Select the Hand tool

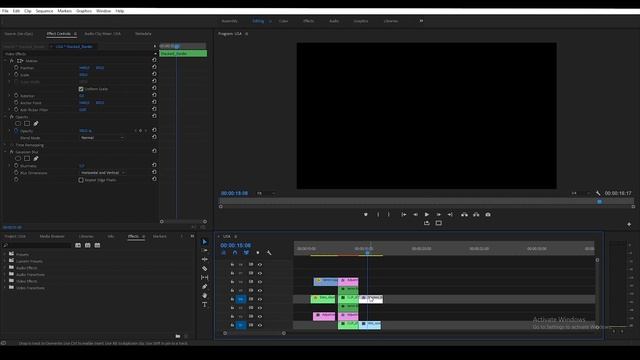point(204,296)
